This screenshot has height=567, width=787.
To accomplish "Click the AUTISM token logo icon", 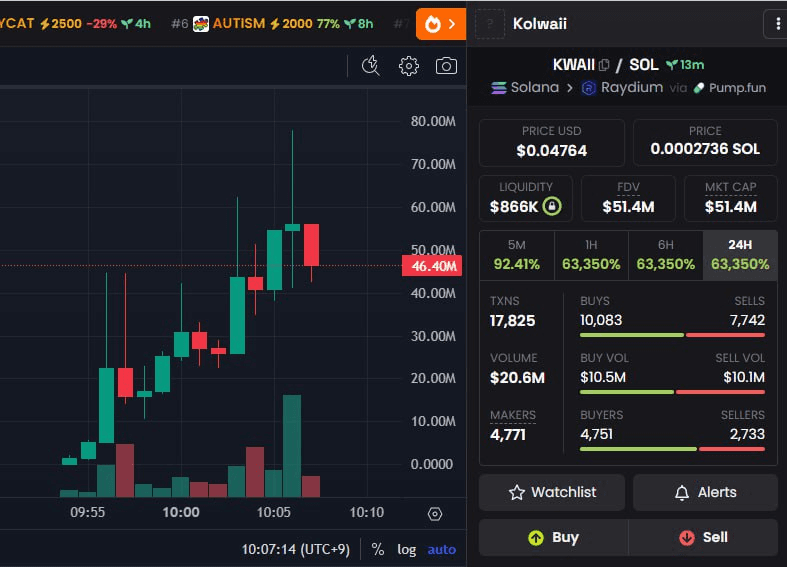I will (x=201, y=24).
